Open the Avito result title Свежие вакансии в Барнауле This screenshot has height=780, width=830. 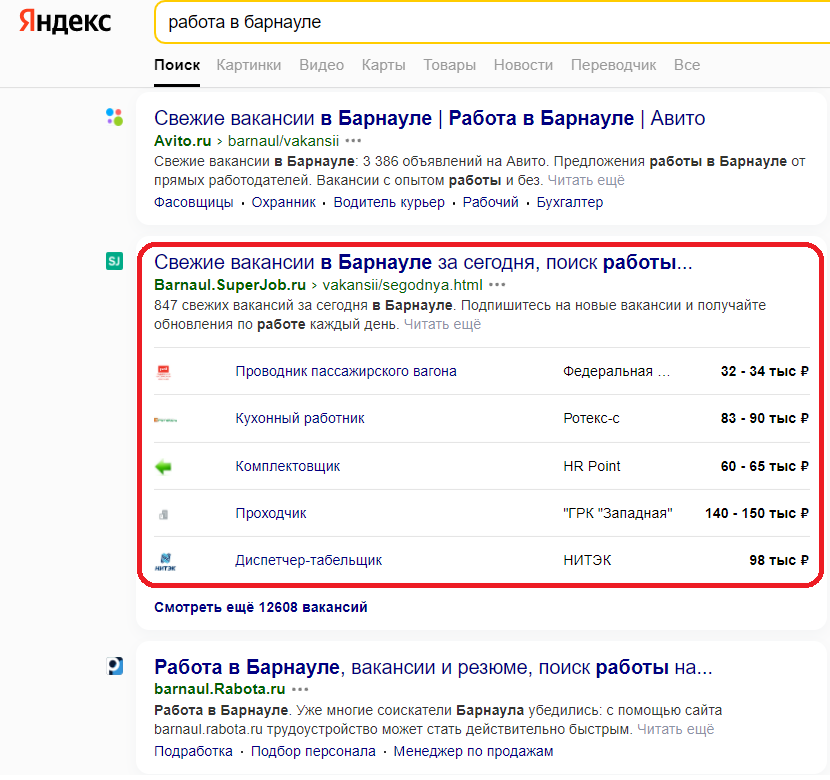[429, 118]
